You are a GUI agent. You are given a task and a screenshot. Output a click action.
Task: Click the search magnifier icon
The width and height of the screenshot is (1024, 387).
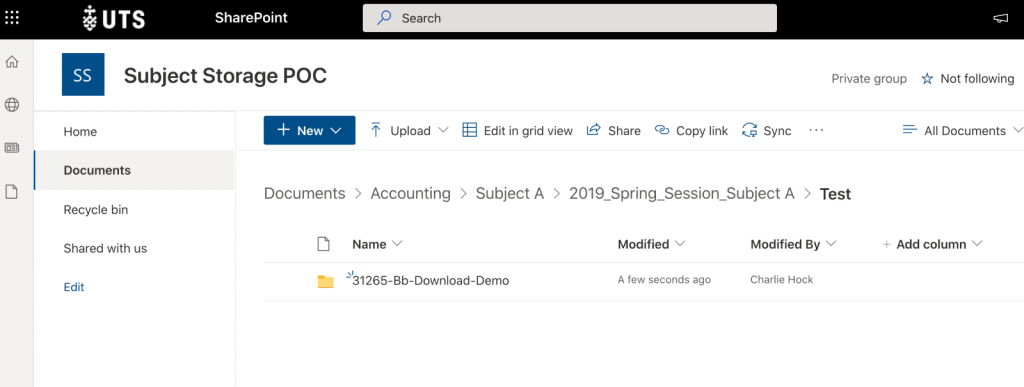[385, 18]
